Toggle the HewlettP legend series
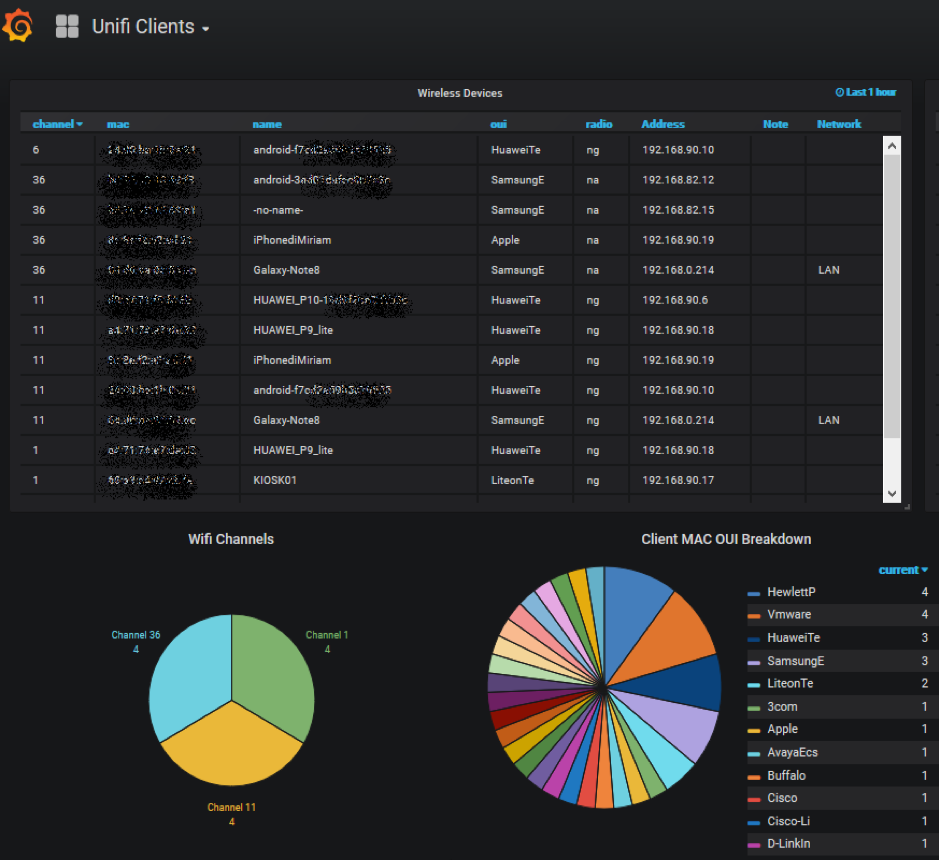 coord(791,592)
